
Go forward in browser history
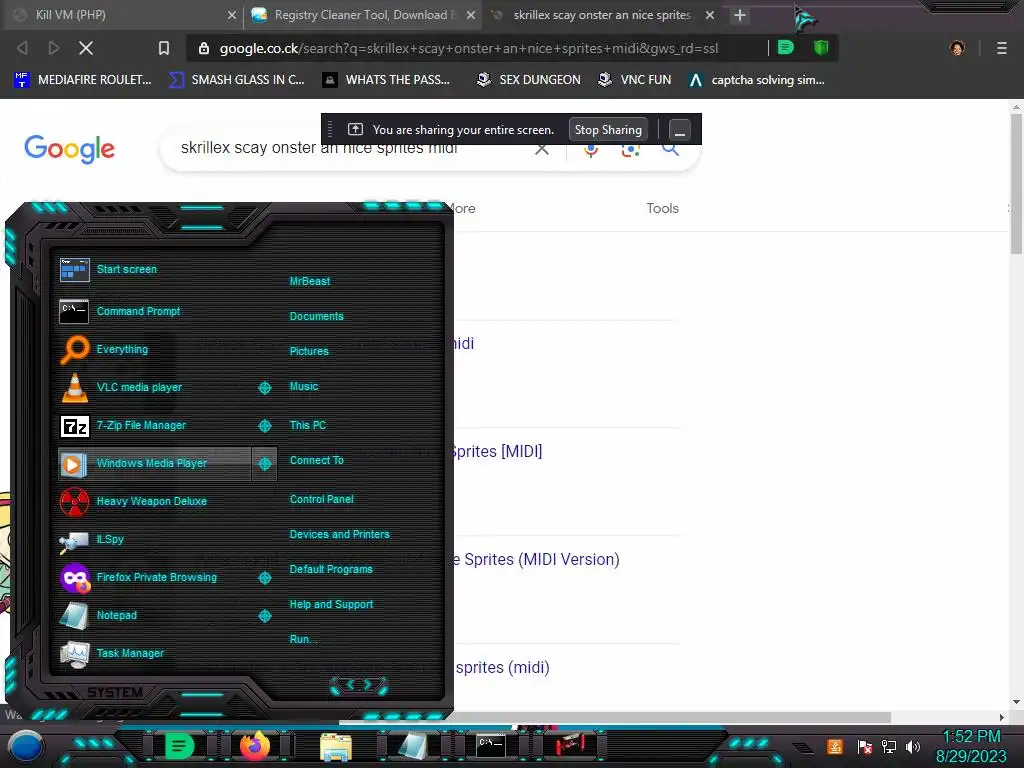click(54, 48)
